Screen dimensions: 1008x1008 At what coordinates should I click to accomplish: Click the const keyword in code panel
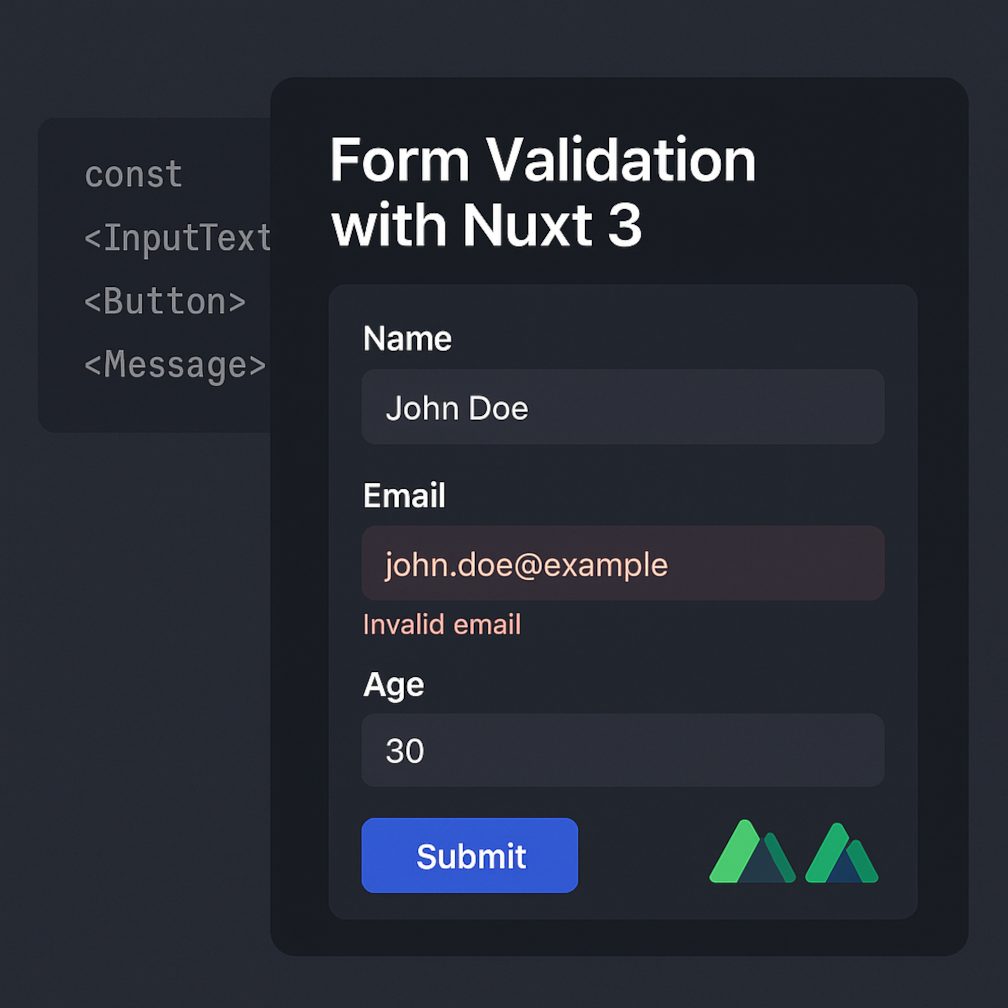(133, 174)
